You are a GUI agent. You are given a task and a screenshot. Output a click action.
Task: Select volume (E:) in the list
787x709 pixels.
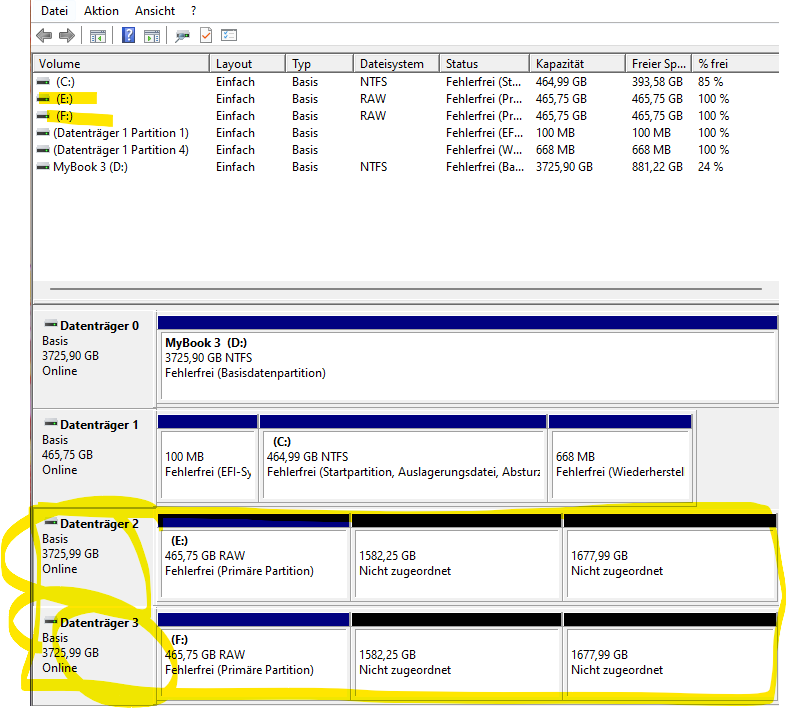click(x=64, y=98)
